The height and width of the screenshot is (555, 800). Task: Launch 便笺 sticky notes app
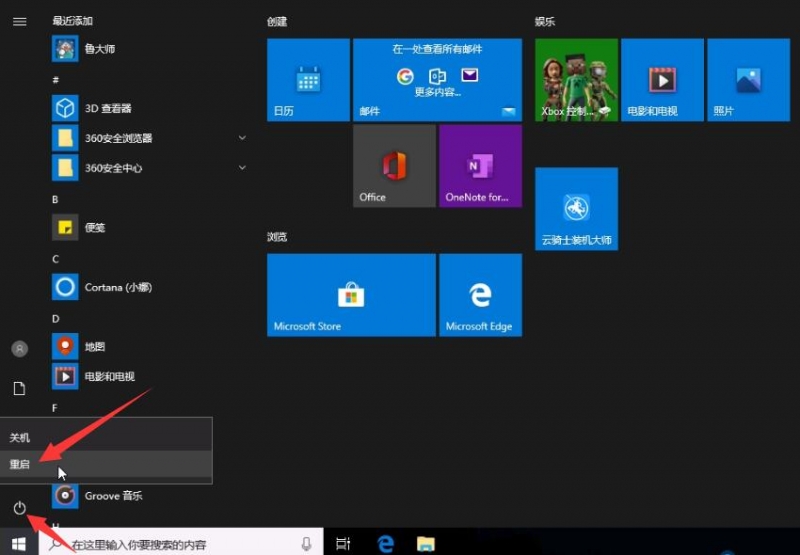click(148, 228)
